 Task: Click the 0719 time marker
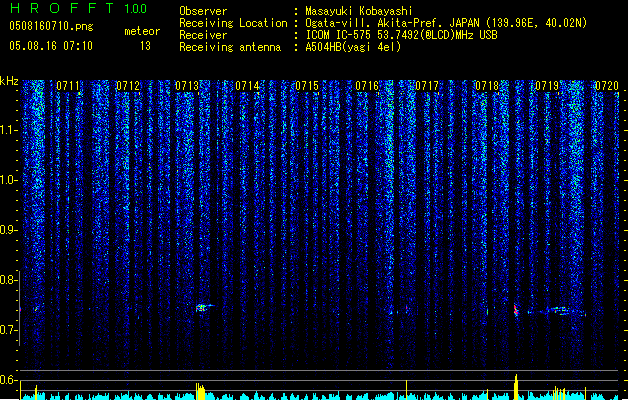[547, 86]
